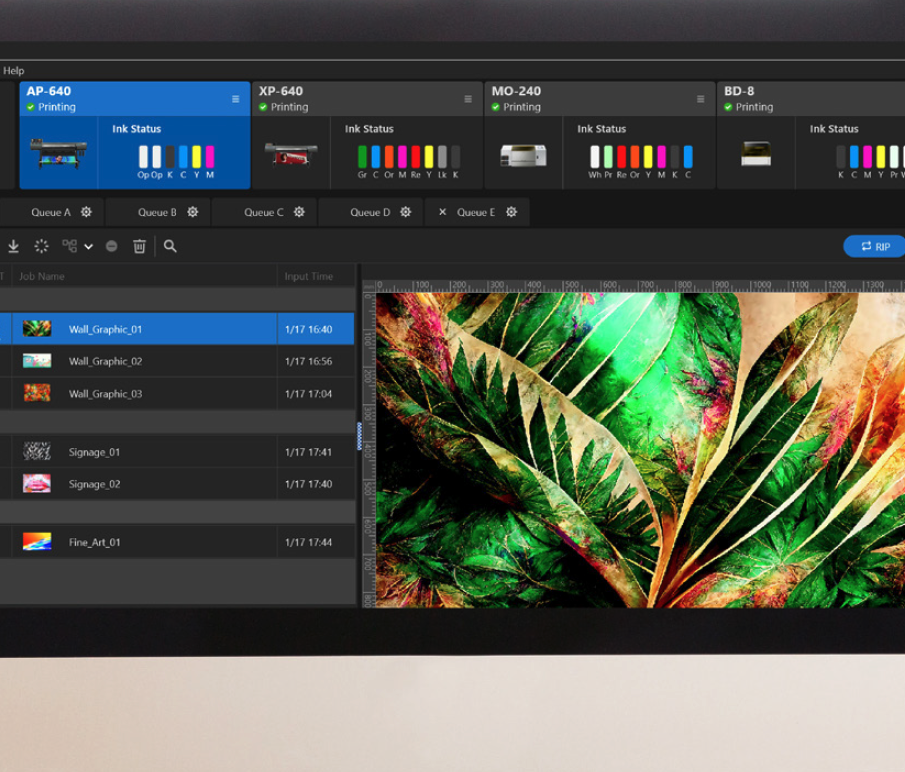Click the RIP button
905x772 pixels.
874,246
